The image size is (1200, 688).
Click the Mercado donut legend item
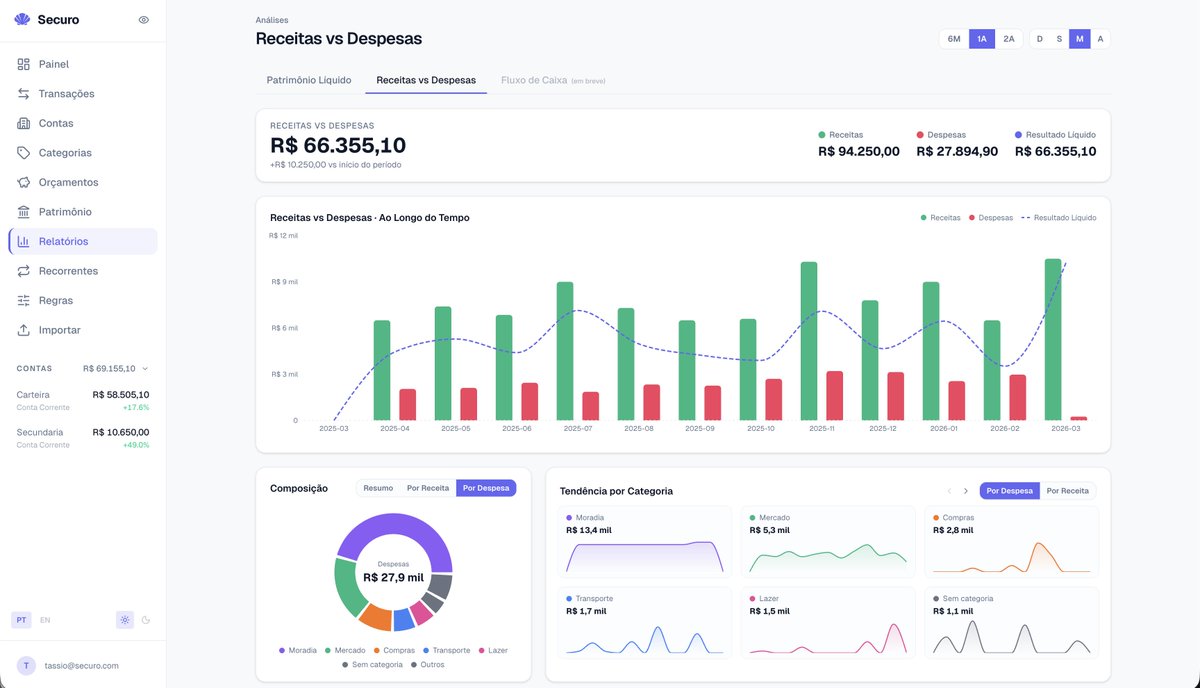[345, 650]
